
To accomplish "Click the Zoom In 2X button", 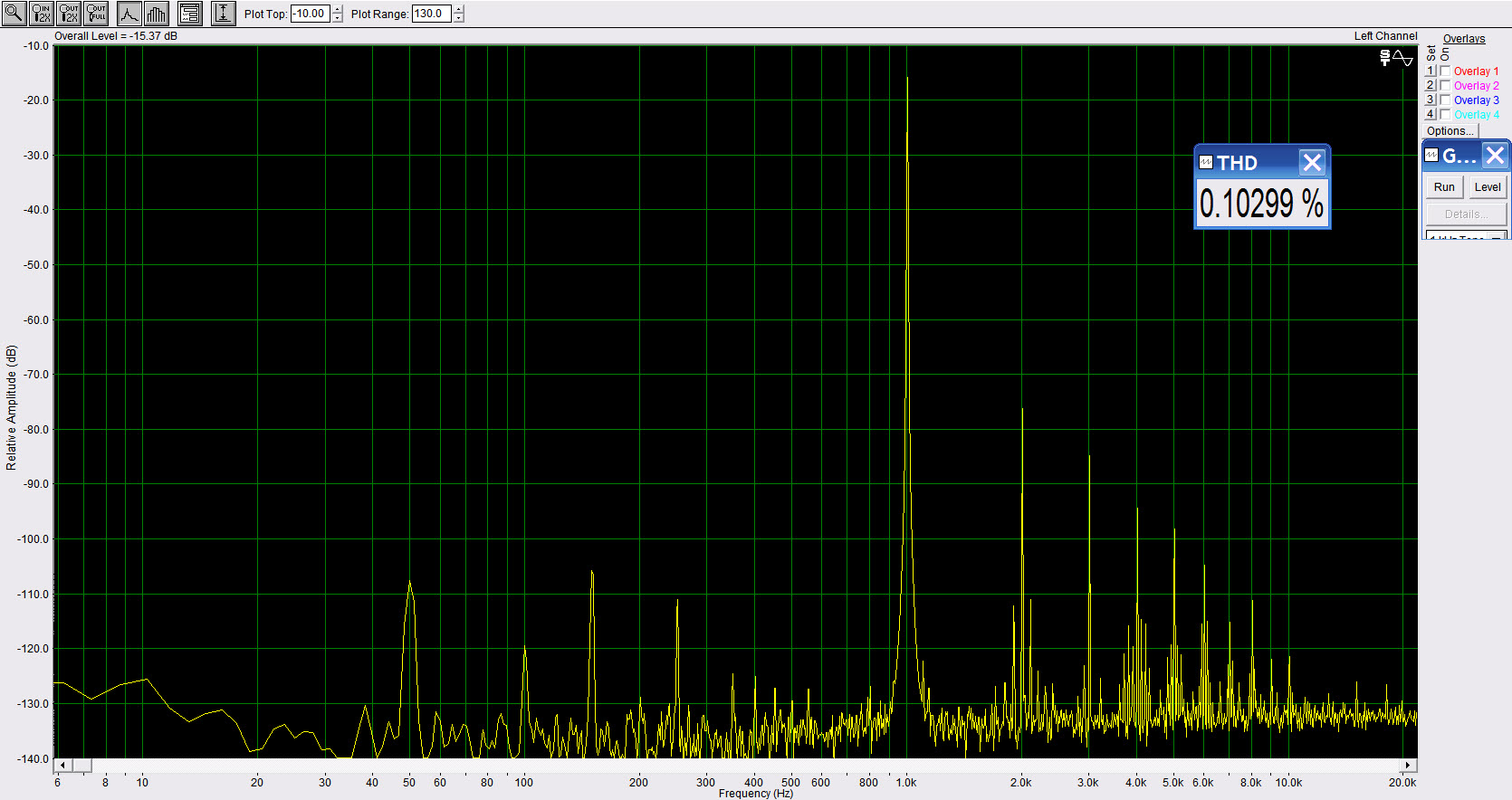I will tap(42, 14).
